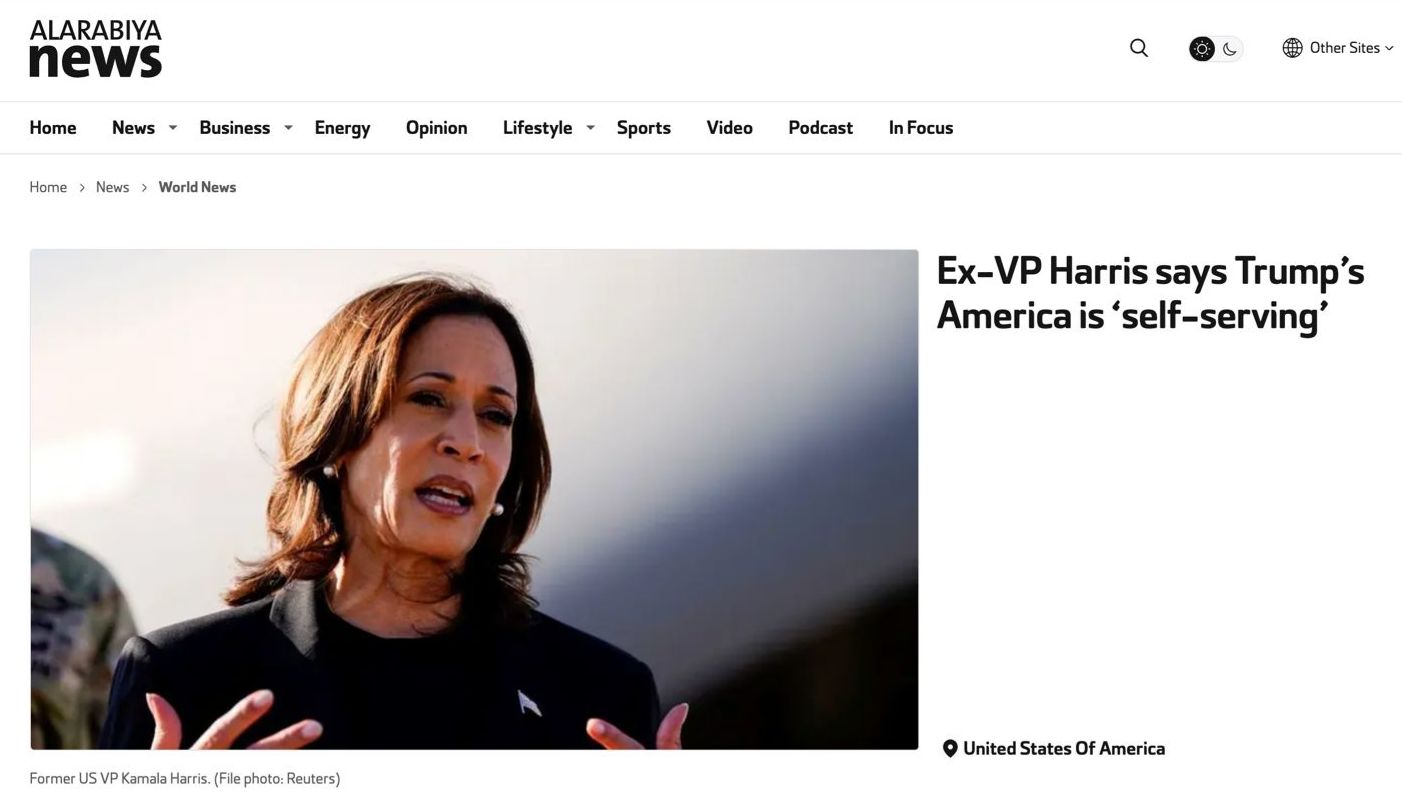Expand the Other Sites dropdown
The width and height of the screenshot is (1402, 808).
point(1338,48)
